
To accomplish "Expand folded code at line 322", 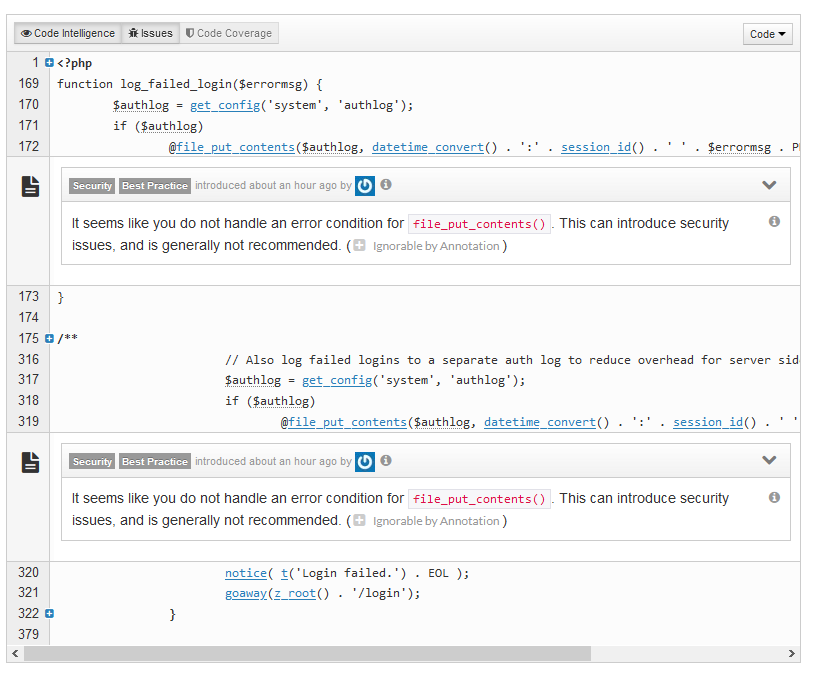I will tap(49, 613).
